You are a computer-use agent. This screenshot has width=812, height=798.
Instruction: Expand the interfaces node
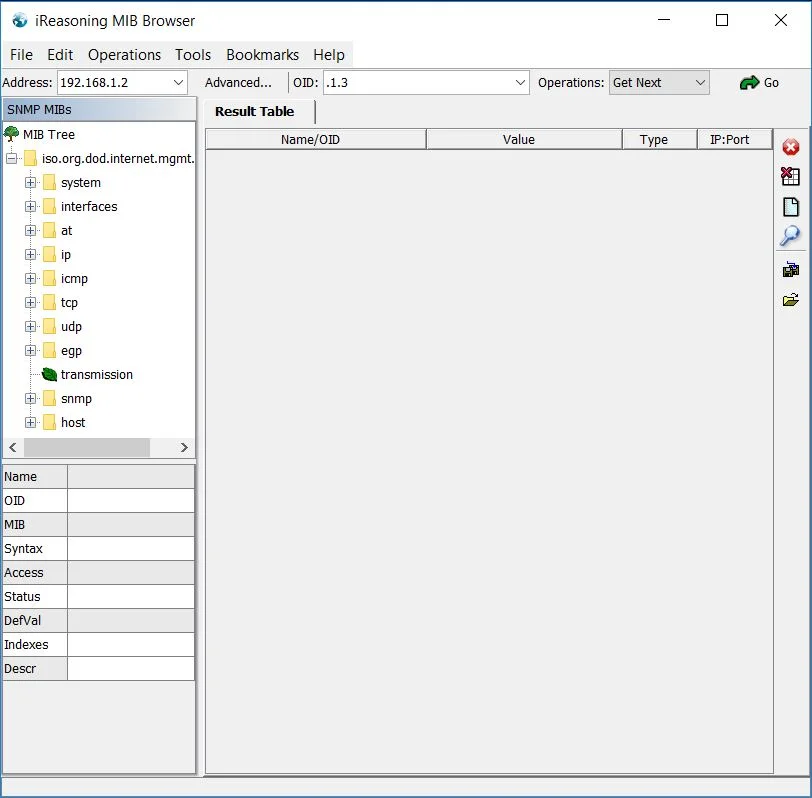[30, 206]
